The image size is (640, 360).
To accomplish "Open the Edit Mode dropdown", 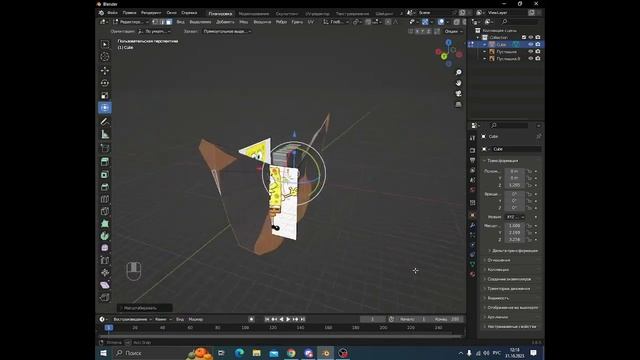I will (131, 22).
